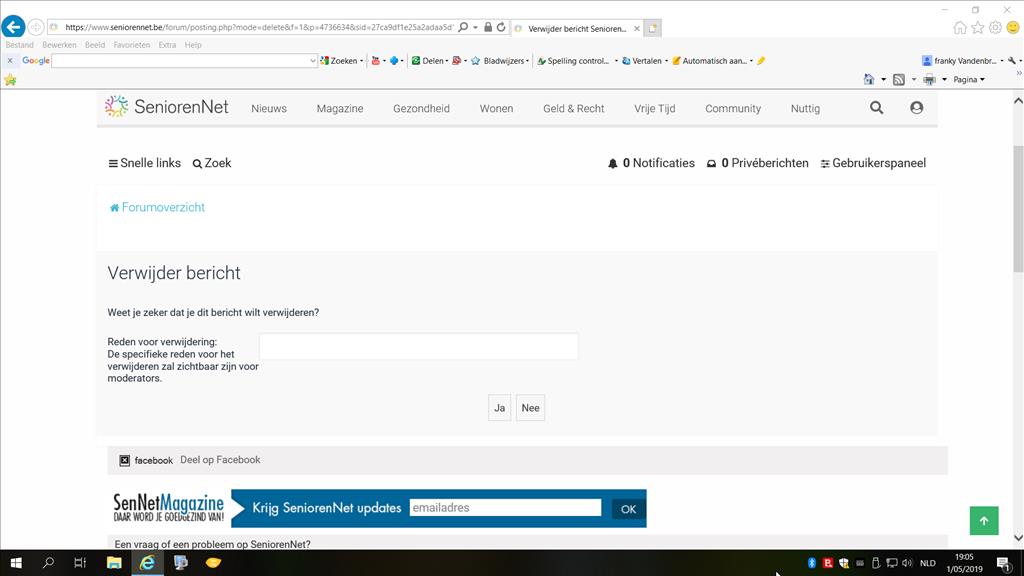
Task: Click the SeniorenNet logo
Action: coord(167,107)
